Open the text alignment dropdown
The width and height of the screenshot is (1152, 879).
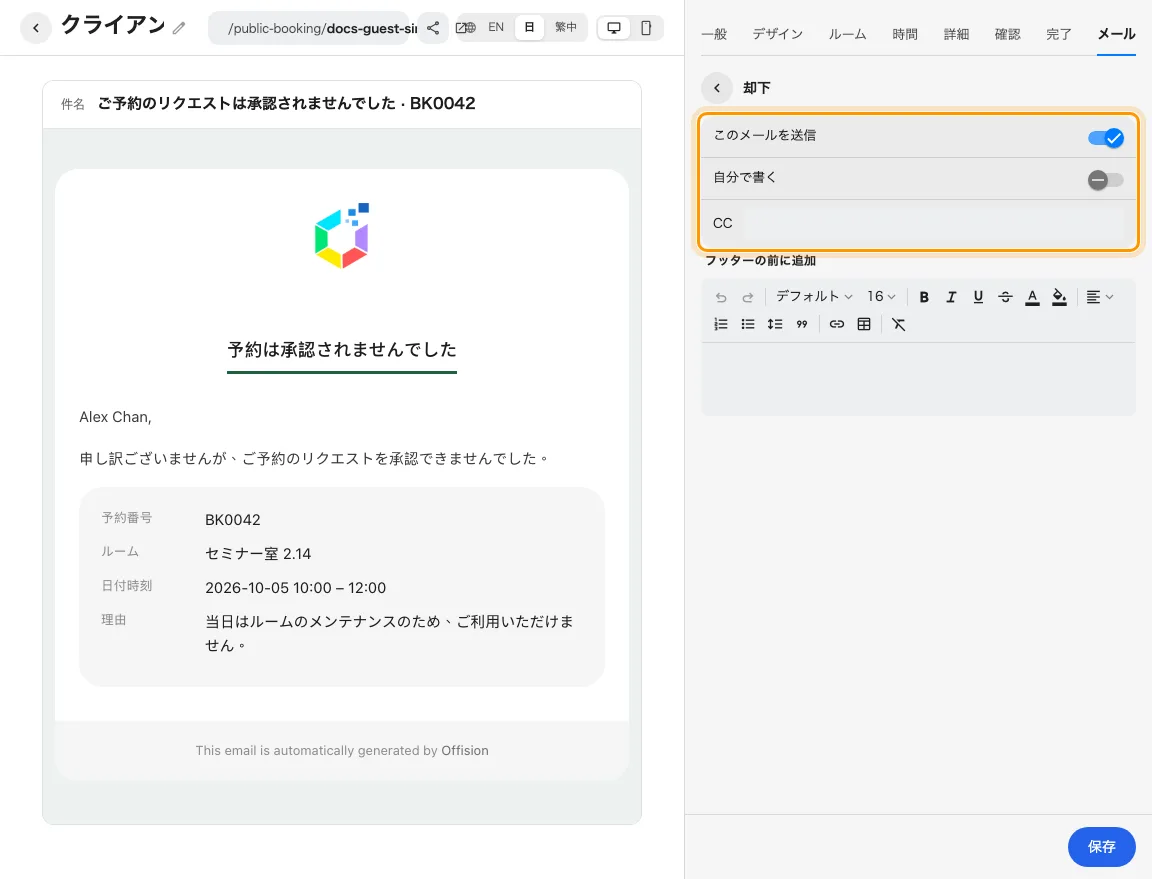1100,297
